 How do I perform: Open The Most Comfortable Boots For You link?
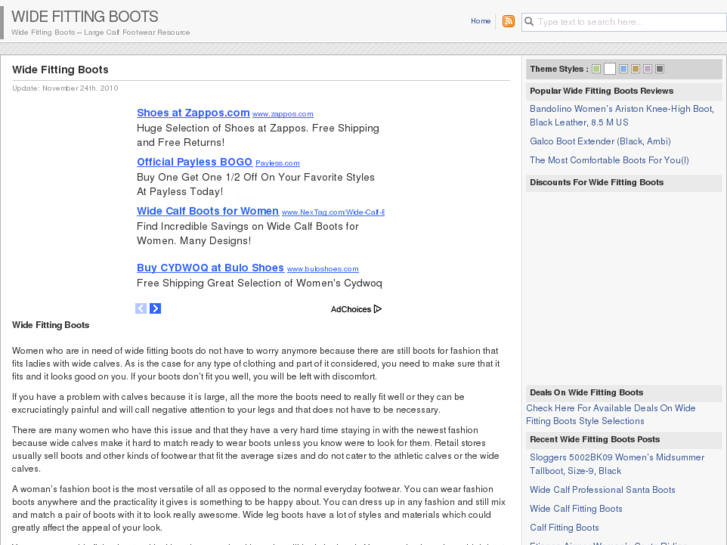coord(609,160)
